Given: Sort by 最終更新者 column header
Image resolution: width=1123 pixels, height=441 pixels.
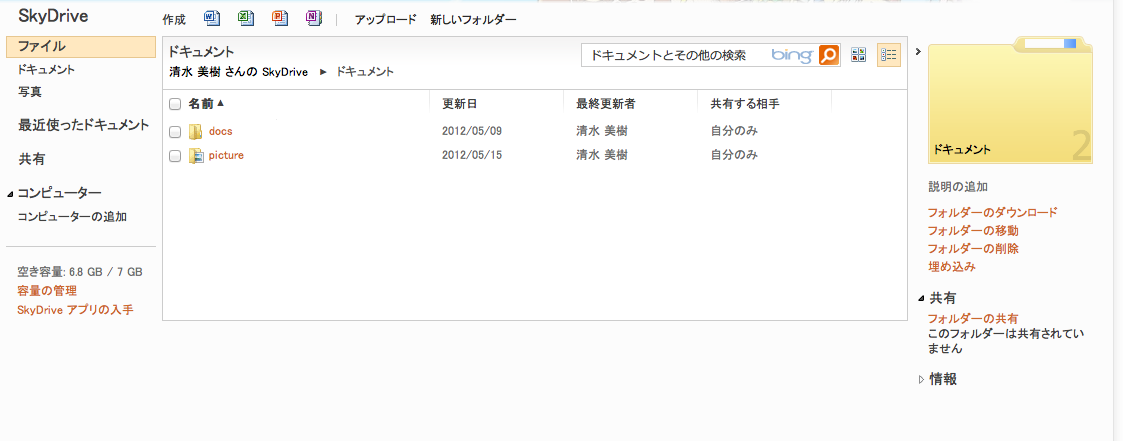Looking at the screenshot, I should (606, 105).
